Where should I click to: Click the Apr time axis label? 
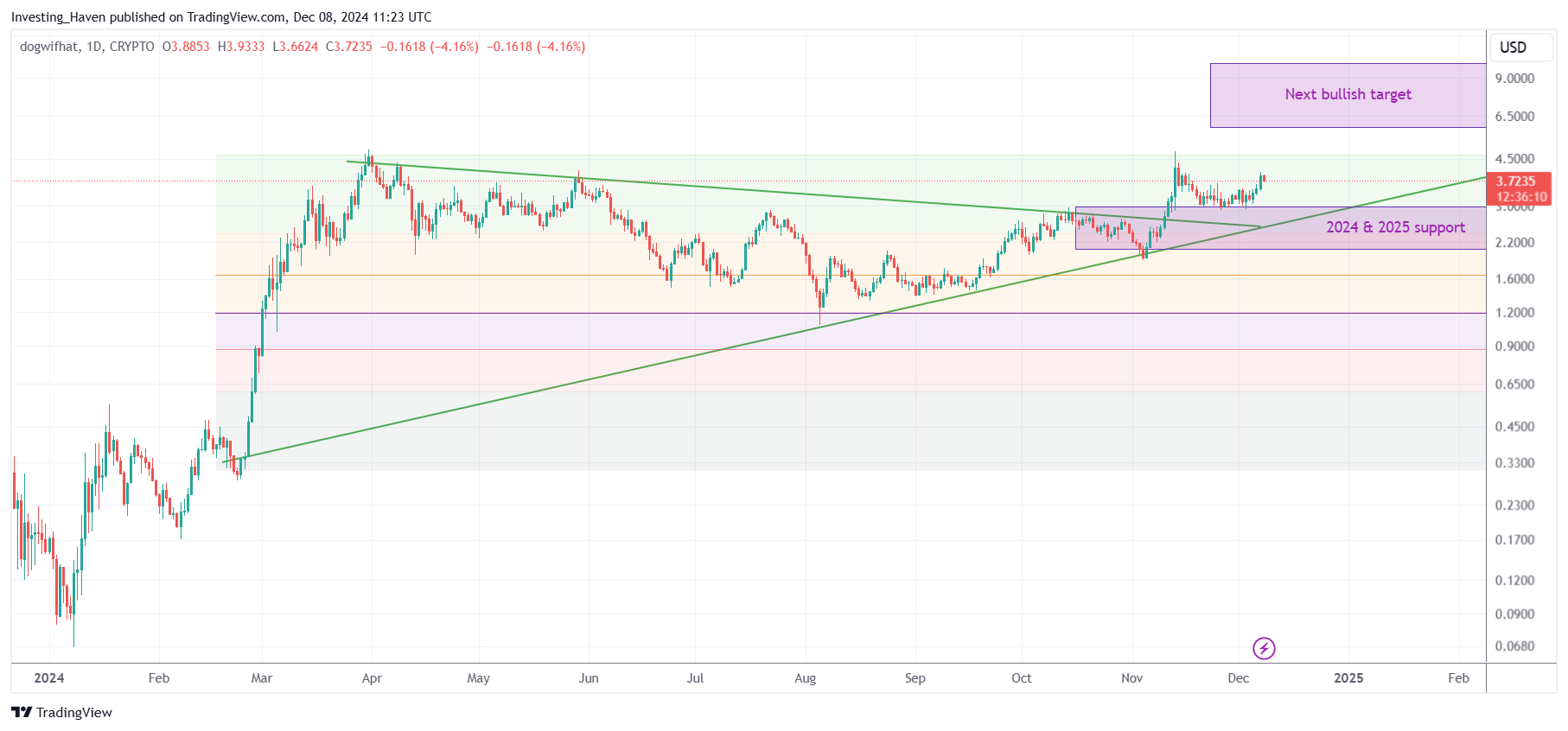[x=372, y=678]
